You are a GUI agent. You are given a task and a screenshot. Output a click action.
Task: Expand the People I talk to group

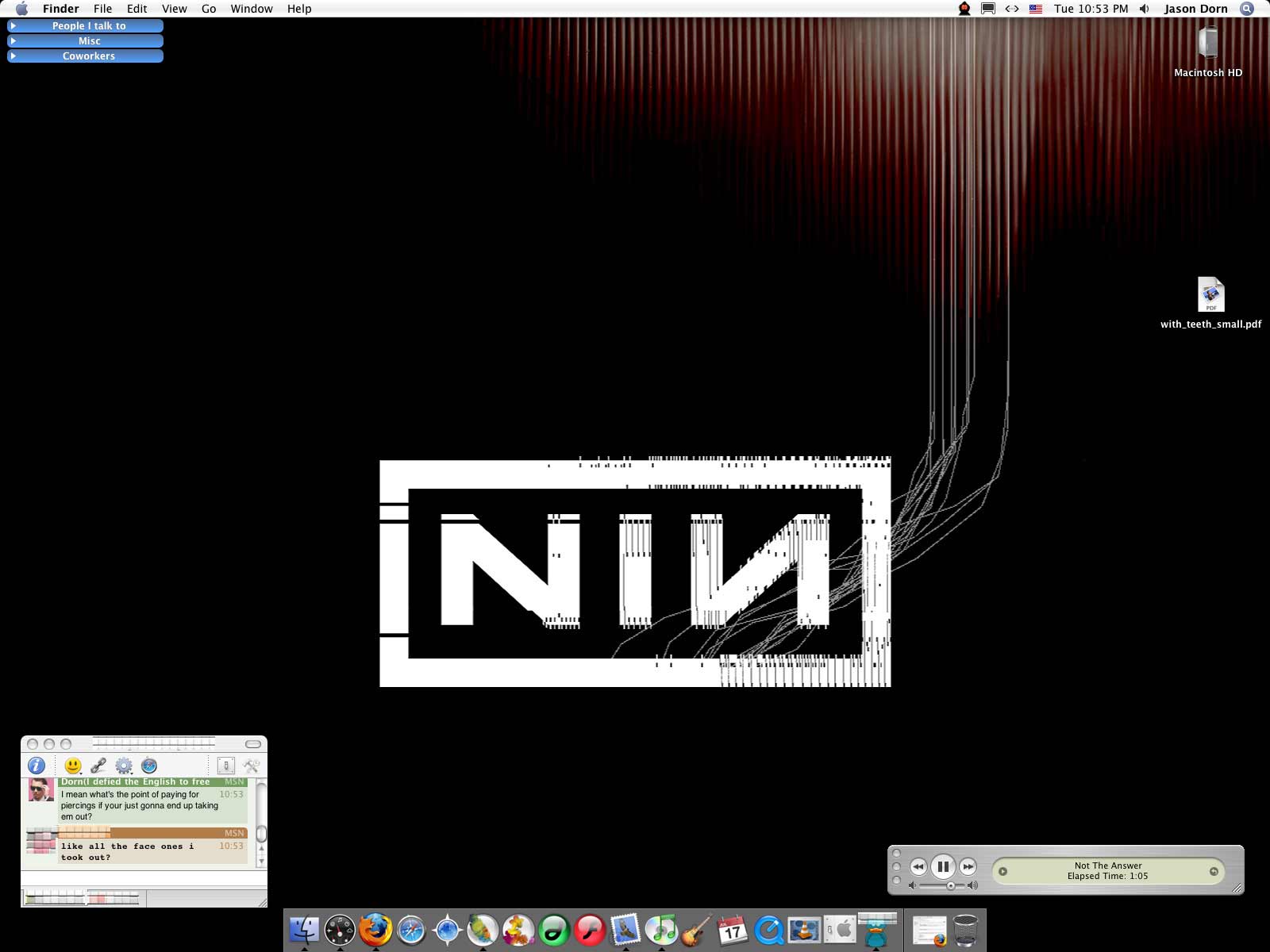coord(13,26)
